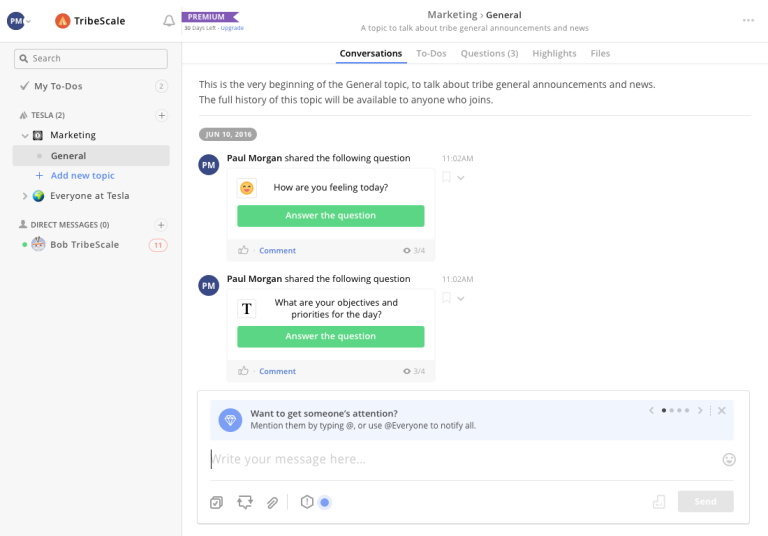
Task: Answer the 'How are you feeling today?' question
Action: 331,216
